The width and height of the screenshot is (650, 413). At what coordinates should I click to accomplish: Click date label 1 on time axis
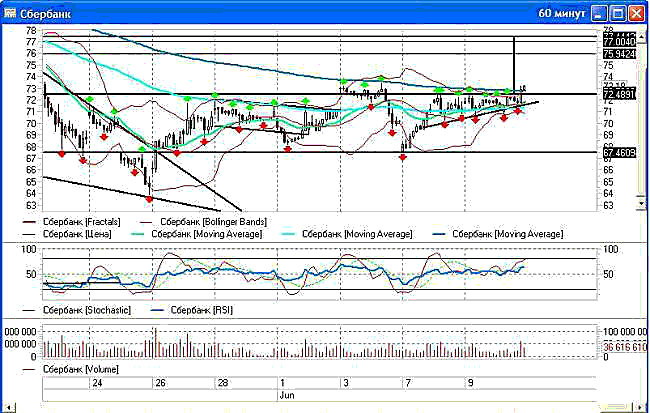pos(282,383)
